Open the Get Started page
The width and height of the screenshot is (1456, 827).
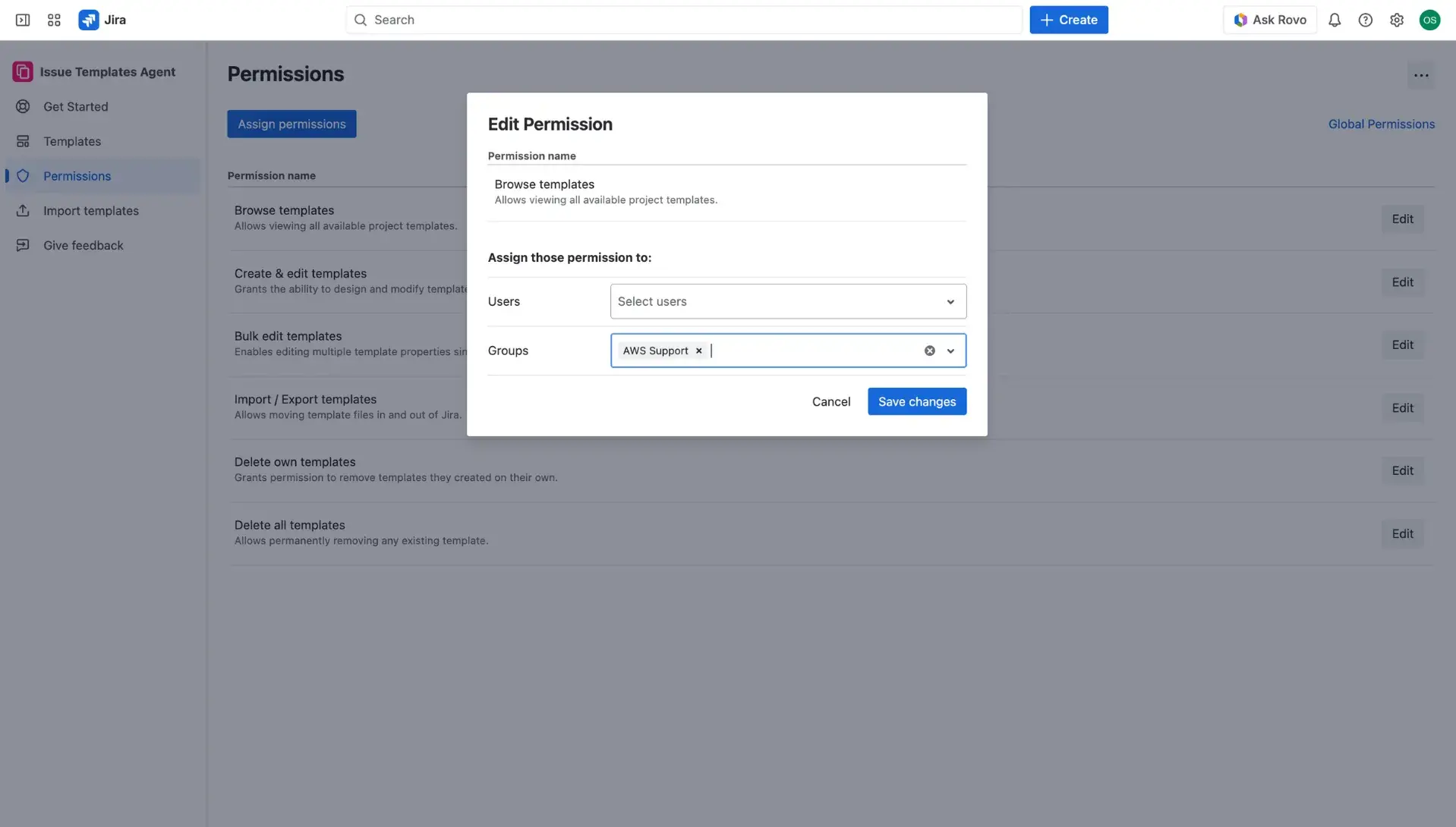75,106
